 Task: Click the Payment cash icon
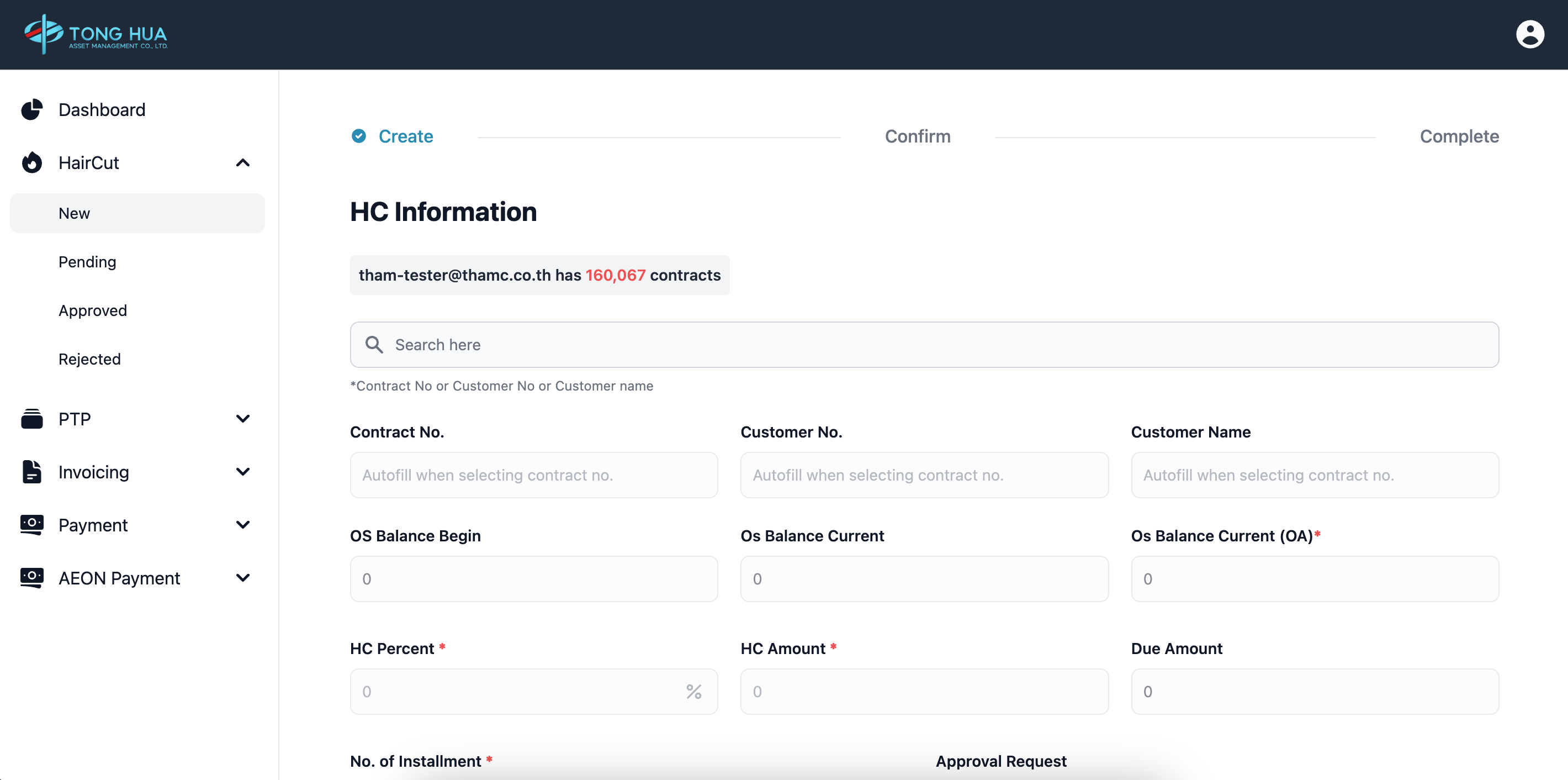(31, 525)
